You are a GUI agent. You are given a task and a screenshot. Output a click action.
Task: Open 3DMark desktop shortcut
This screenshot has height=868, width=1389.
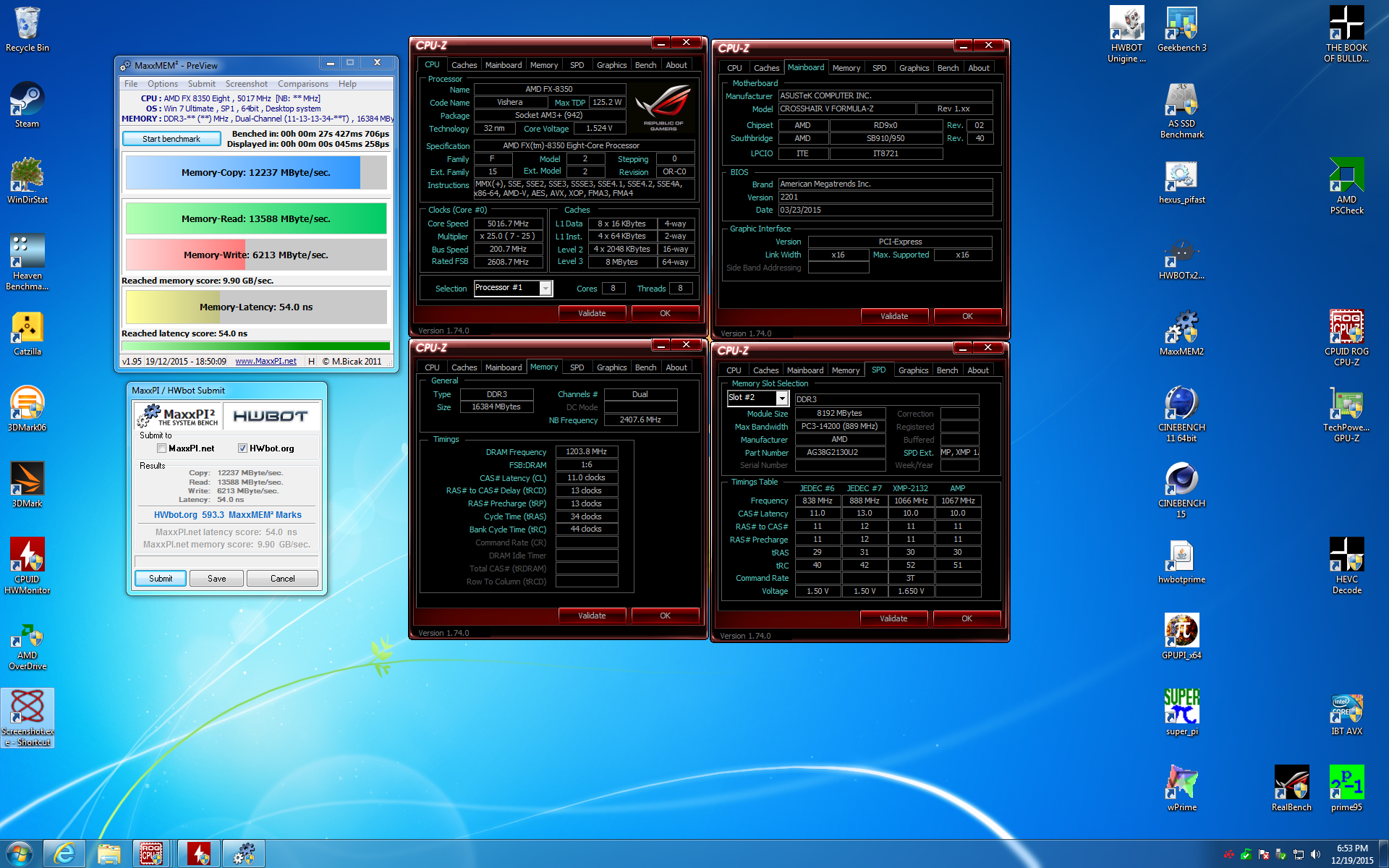click(27, 485)
